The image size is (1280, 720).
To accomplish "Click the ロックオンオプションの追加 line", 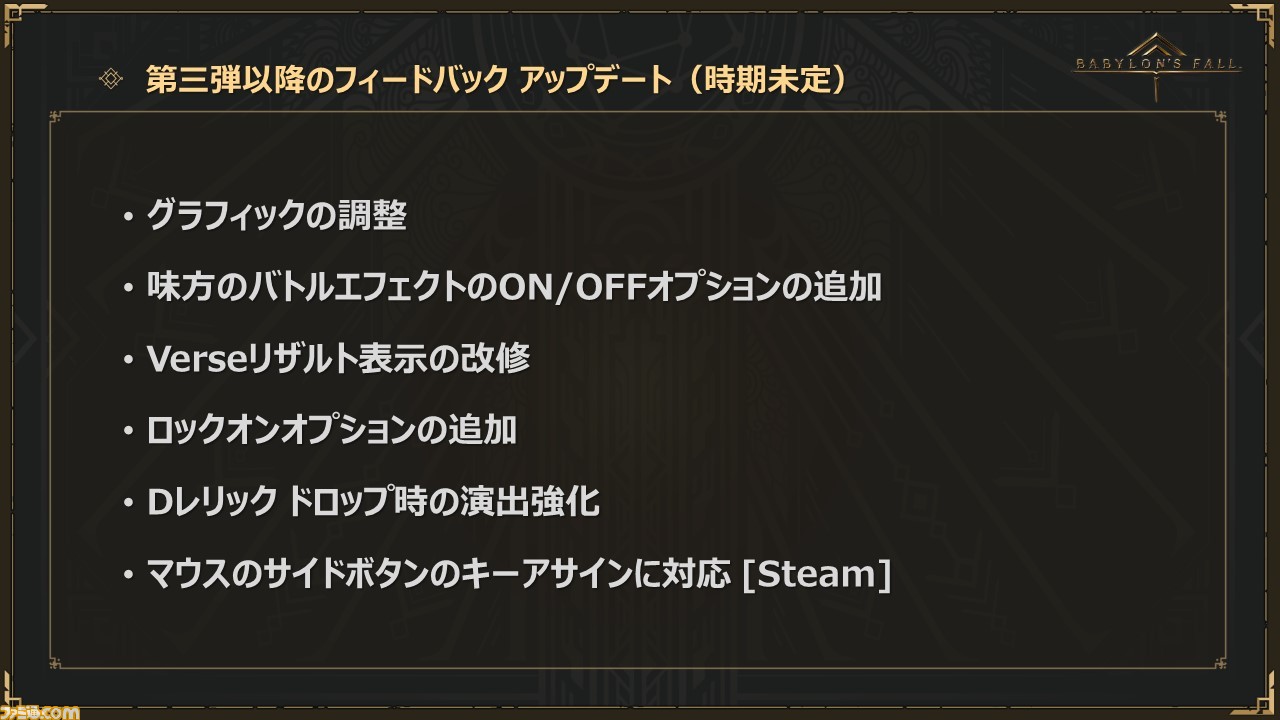I will tap(331, 431).
